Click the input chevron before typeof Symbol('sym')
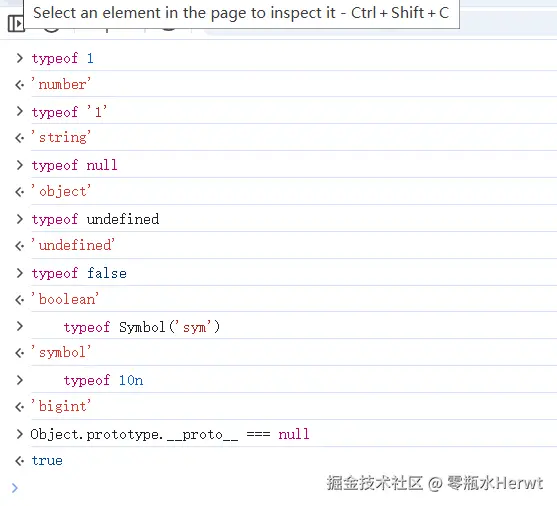557x506 pixels. click(x=20, y=326)
